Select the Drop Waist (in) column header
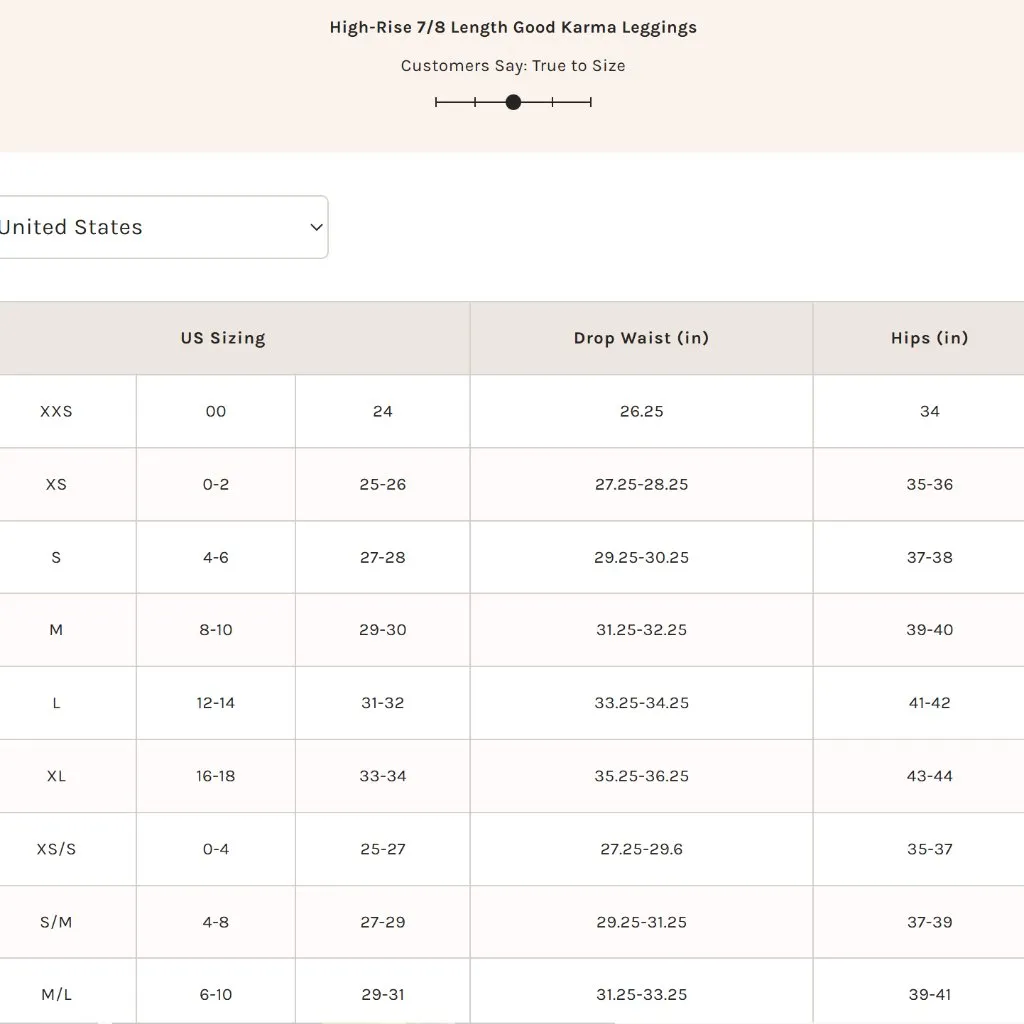Viewport: 1024px width, 1024px height. pos(641,338)
